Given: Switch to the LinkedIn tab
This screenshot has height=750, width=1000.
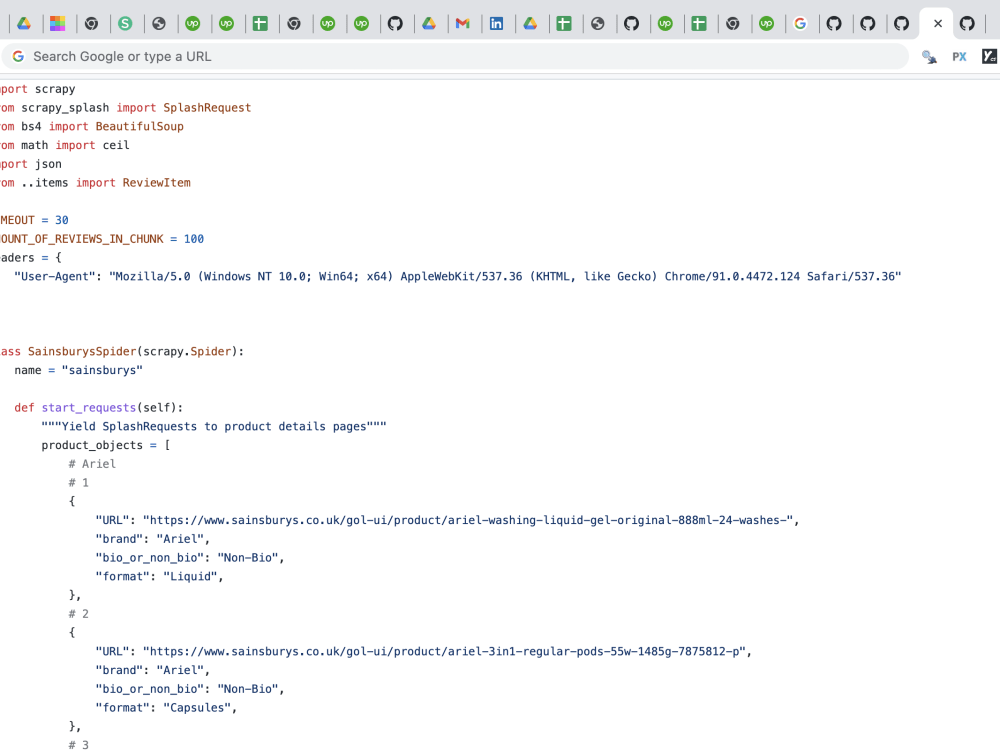Looking at the screenshot, I should tap(496, 24).
